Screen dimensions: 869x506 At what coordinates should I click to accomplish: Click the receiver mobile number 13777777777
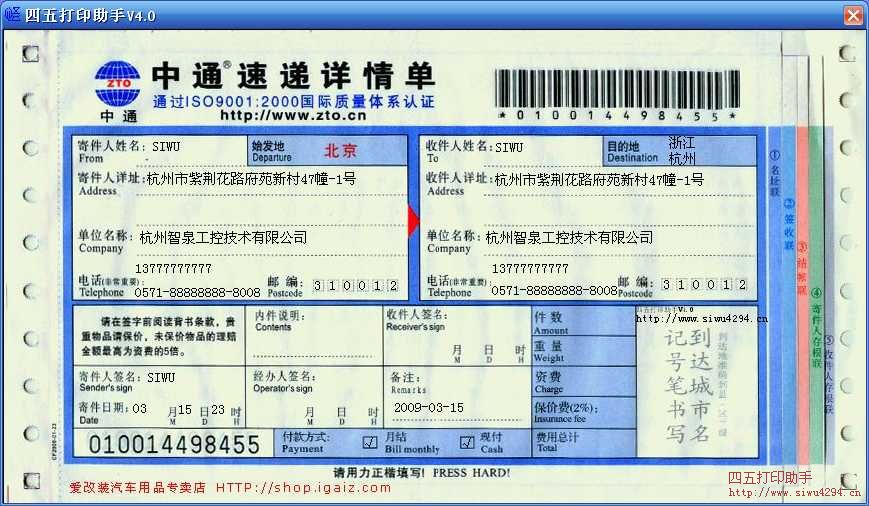(530, 269)
